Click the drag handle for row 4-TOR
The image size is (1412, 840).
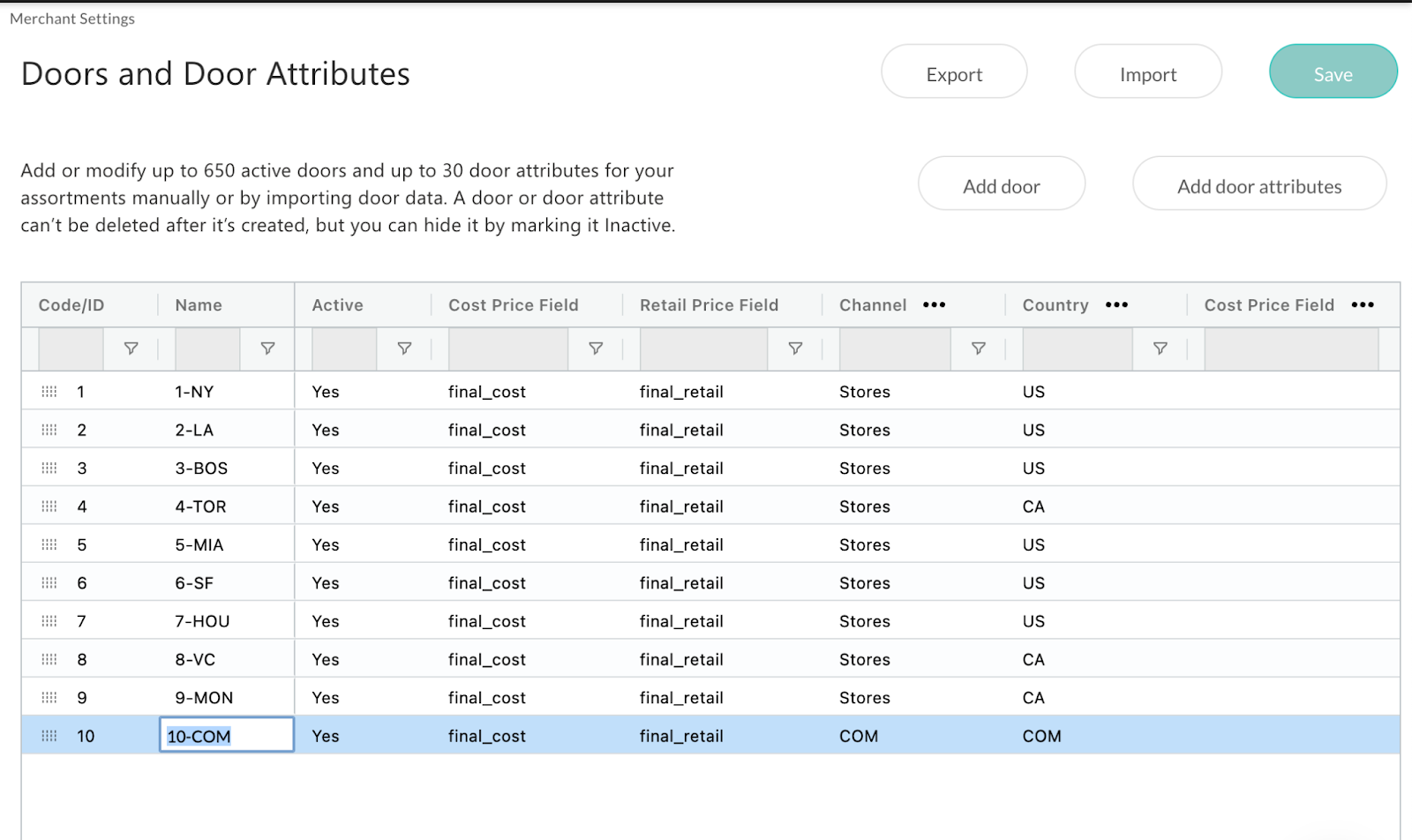click(x=49, y=506)
